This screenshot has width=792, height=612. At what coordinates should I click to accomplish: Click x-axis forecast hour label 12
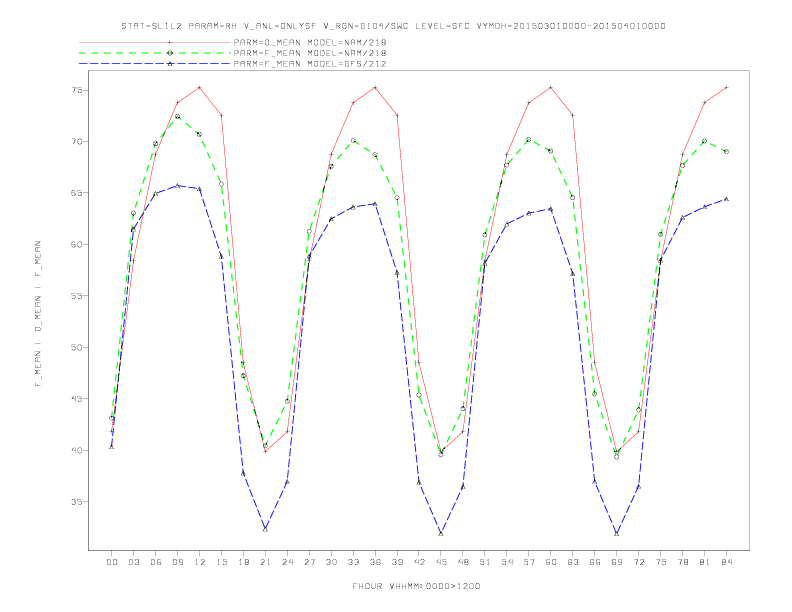tap(200, 562)
